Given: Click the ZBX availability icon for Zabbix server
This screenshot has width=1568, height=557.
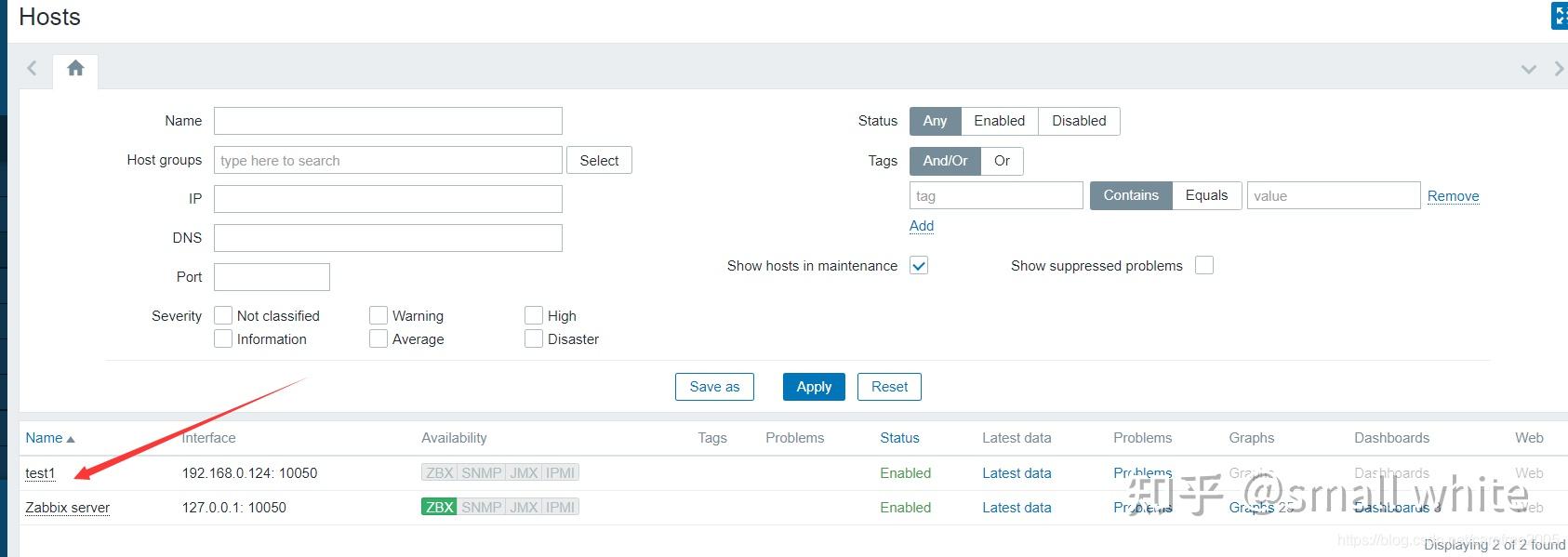Looking at the screenshot, I should pos(439,507).
